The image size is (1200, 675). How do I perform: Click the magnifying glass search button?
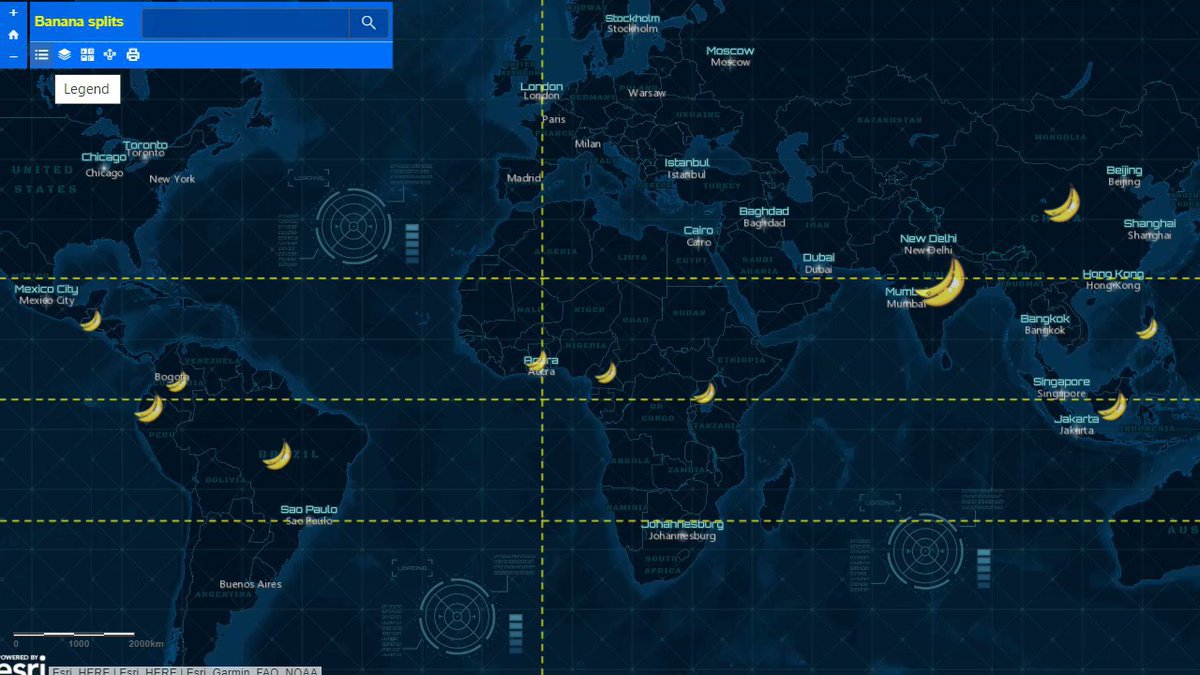point(369,23)
